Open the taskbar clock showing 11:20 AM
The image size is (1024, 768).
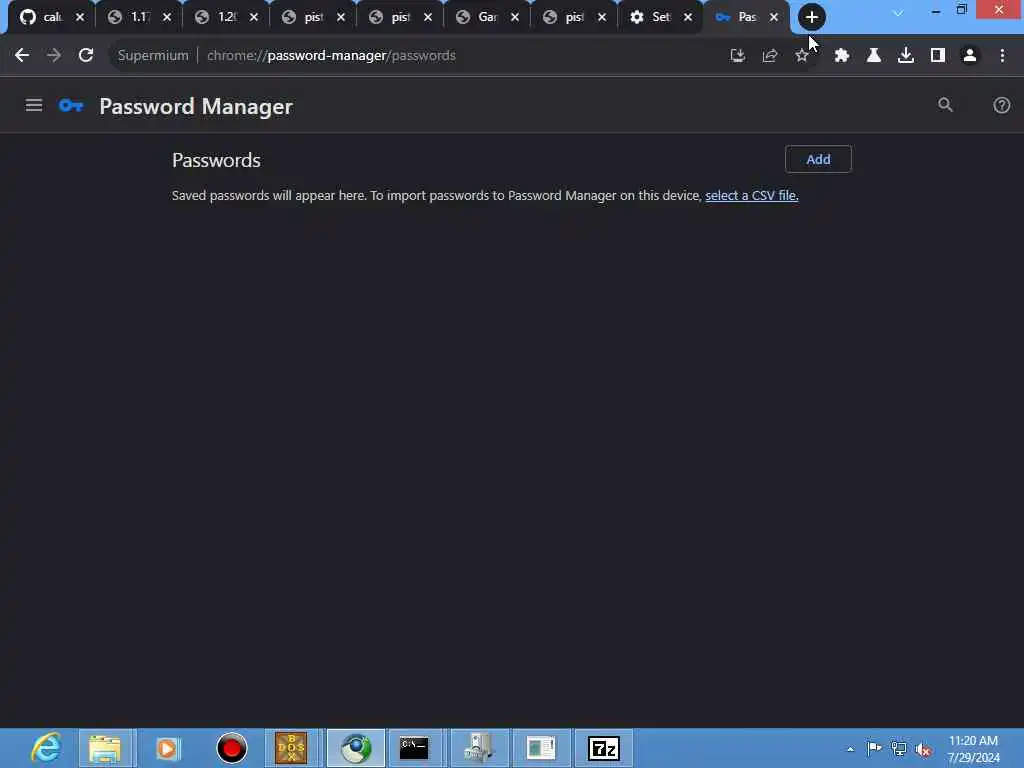973,749
